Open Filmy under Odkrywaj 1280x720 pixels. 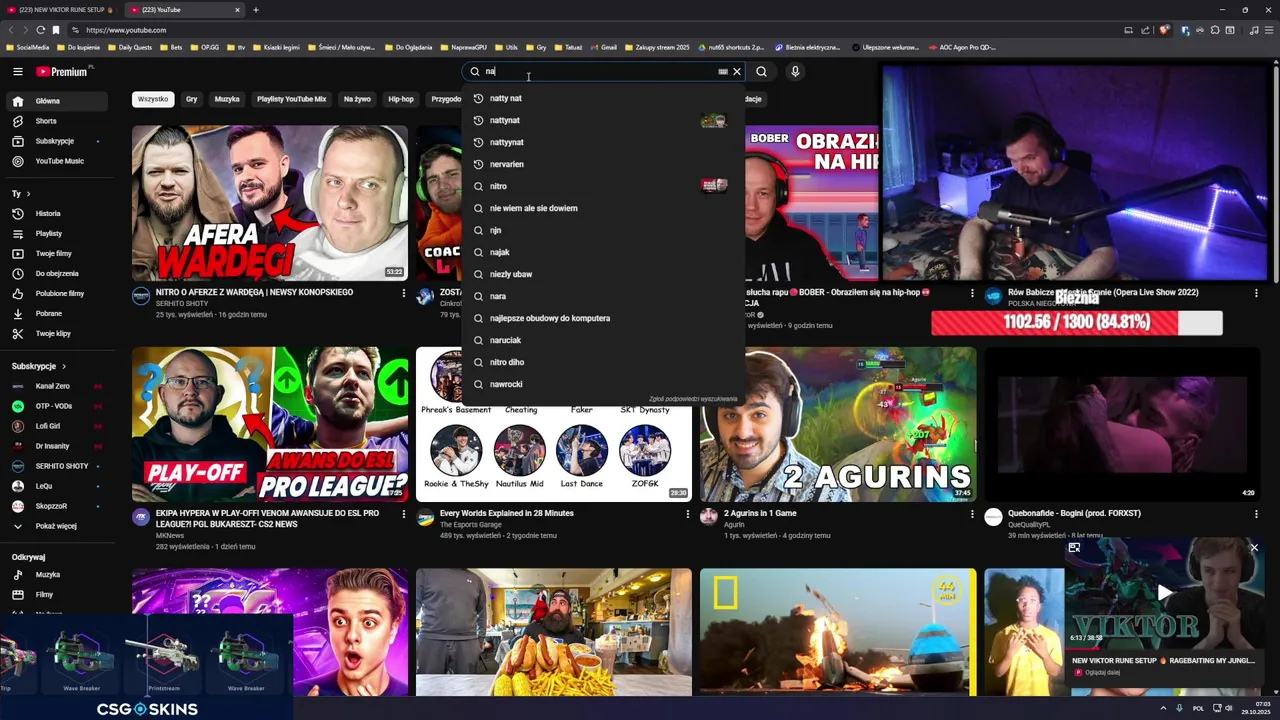pyautogui.click(x=58, y=595)
